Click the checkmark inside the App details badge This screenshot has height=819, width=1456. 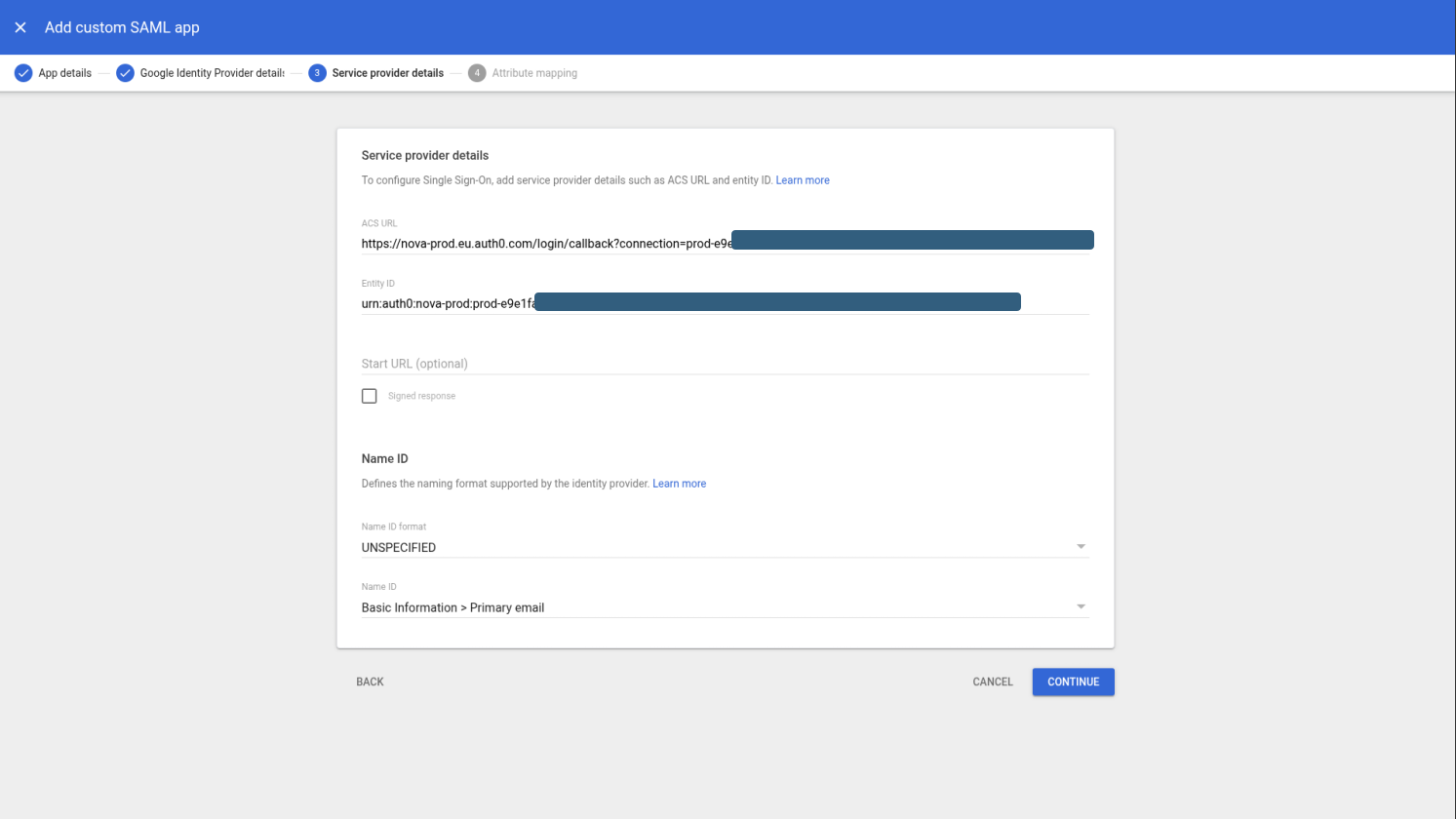(x=22, y=72)
